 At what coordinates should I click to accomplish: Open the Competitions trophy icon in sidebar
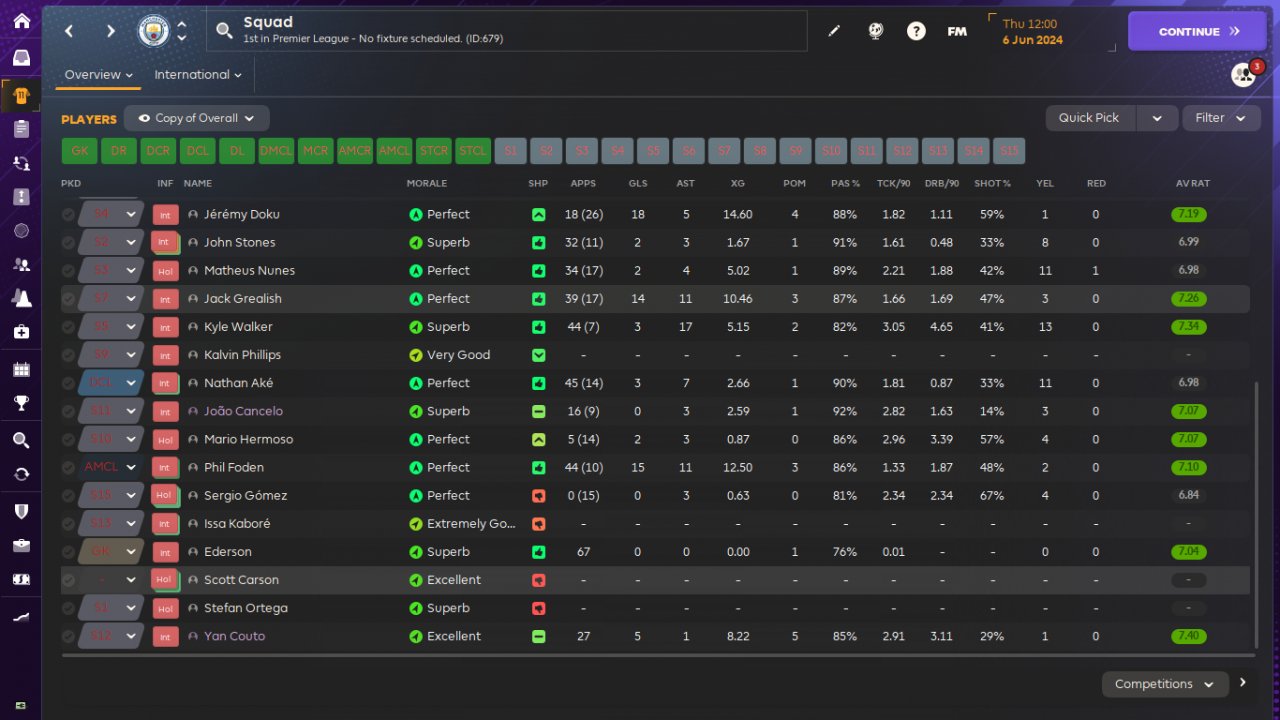click(x=21, y=403)
